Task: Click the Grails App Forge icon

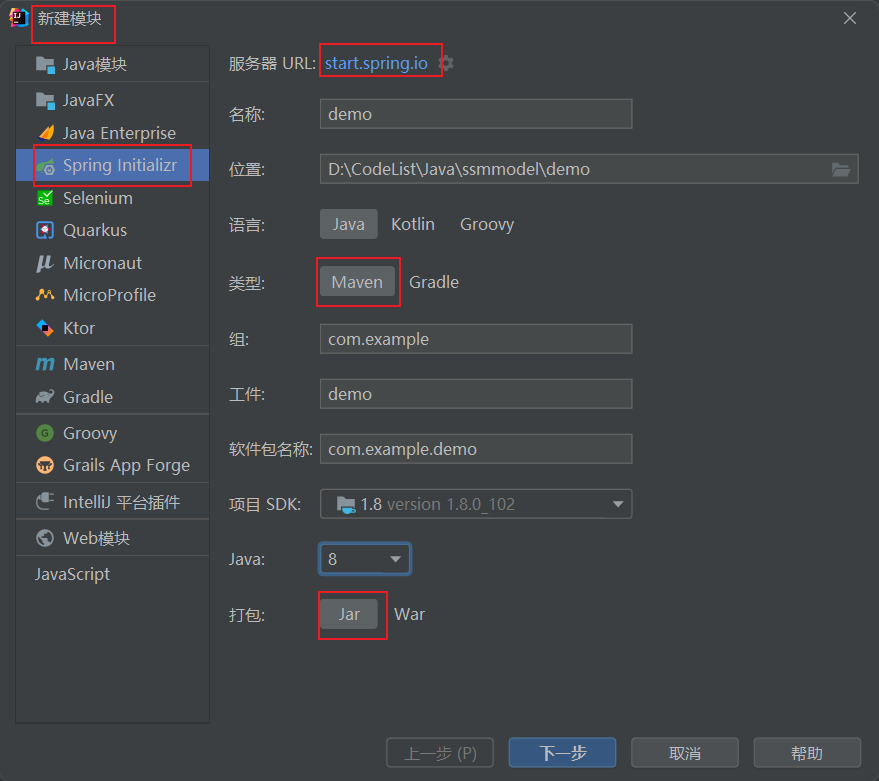Action: tap(45, 465)
